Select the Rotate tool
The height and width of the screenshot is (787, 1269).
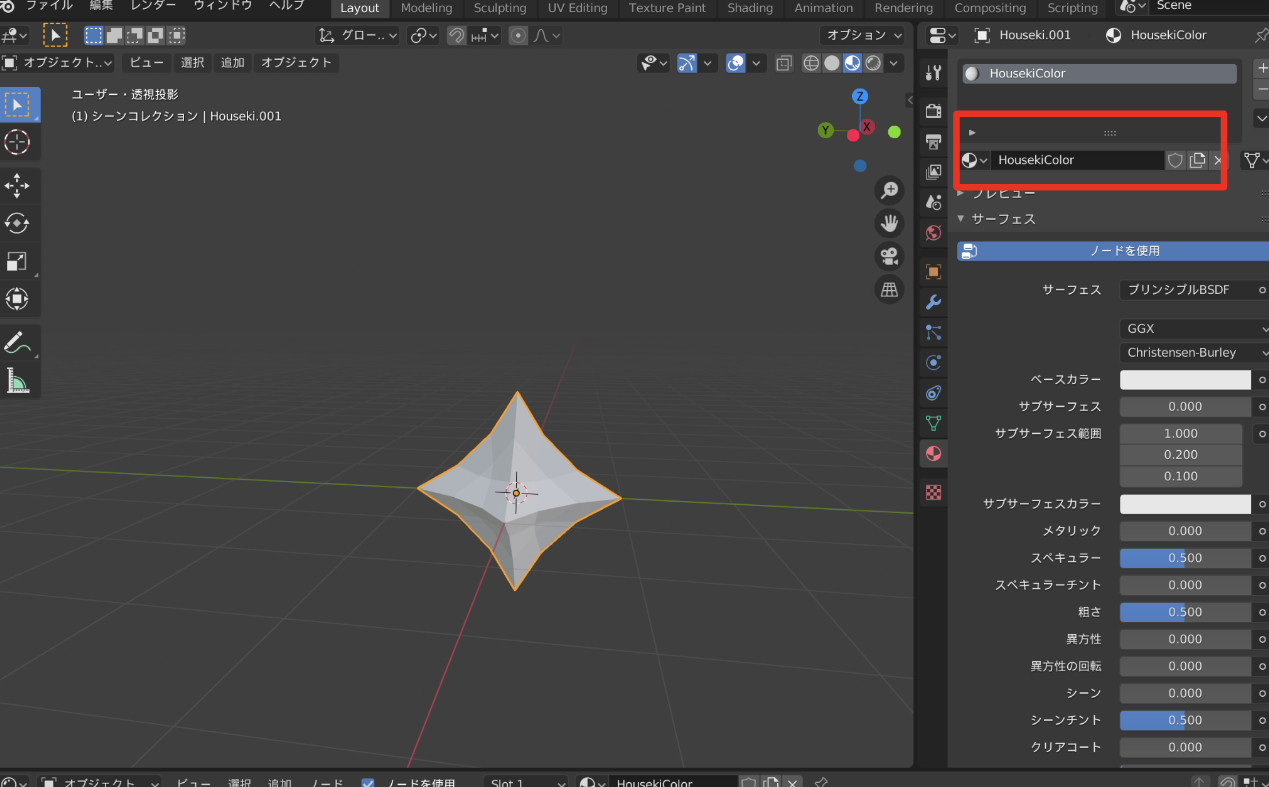19,223
